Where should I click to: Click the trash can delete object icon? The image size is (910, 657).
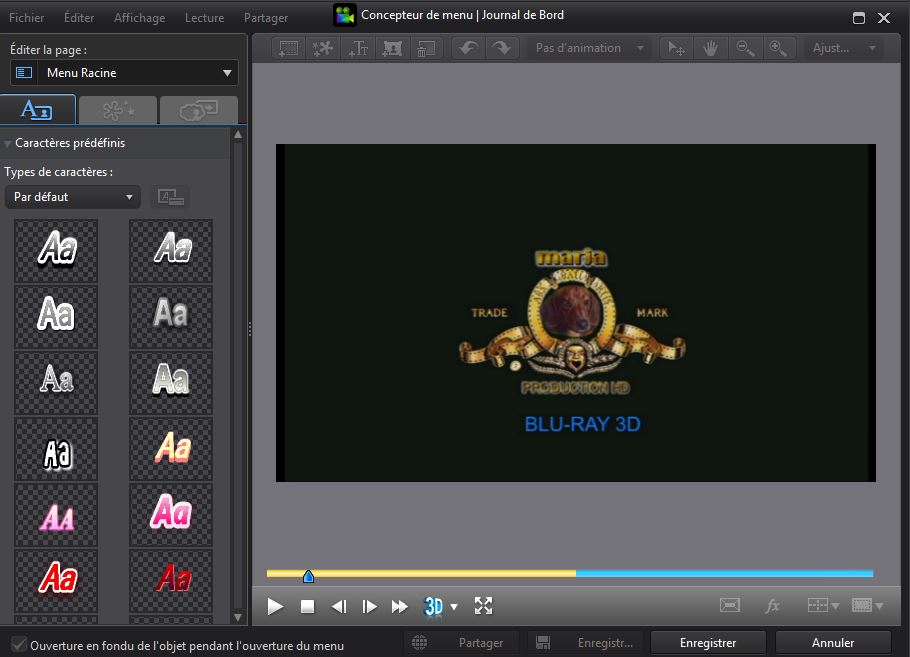point(427,48)
